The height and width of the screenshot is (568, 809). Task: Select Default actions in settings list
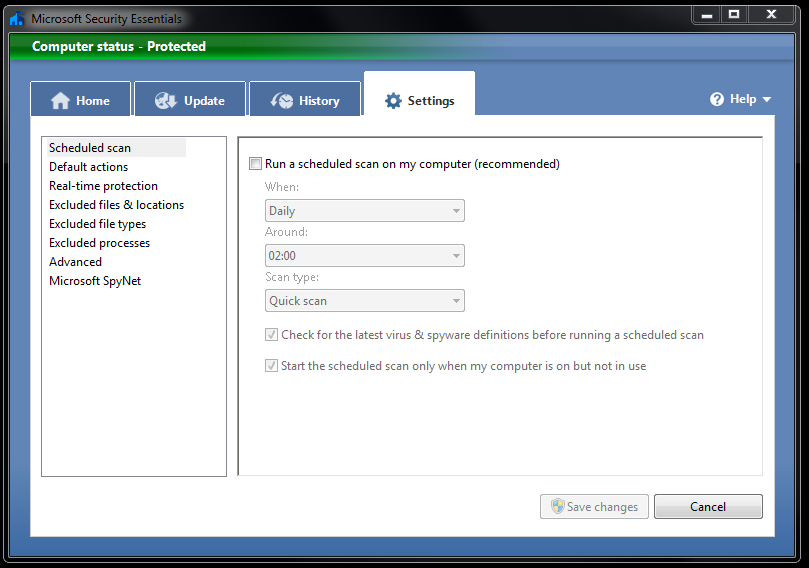(89, 167)
